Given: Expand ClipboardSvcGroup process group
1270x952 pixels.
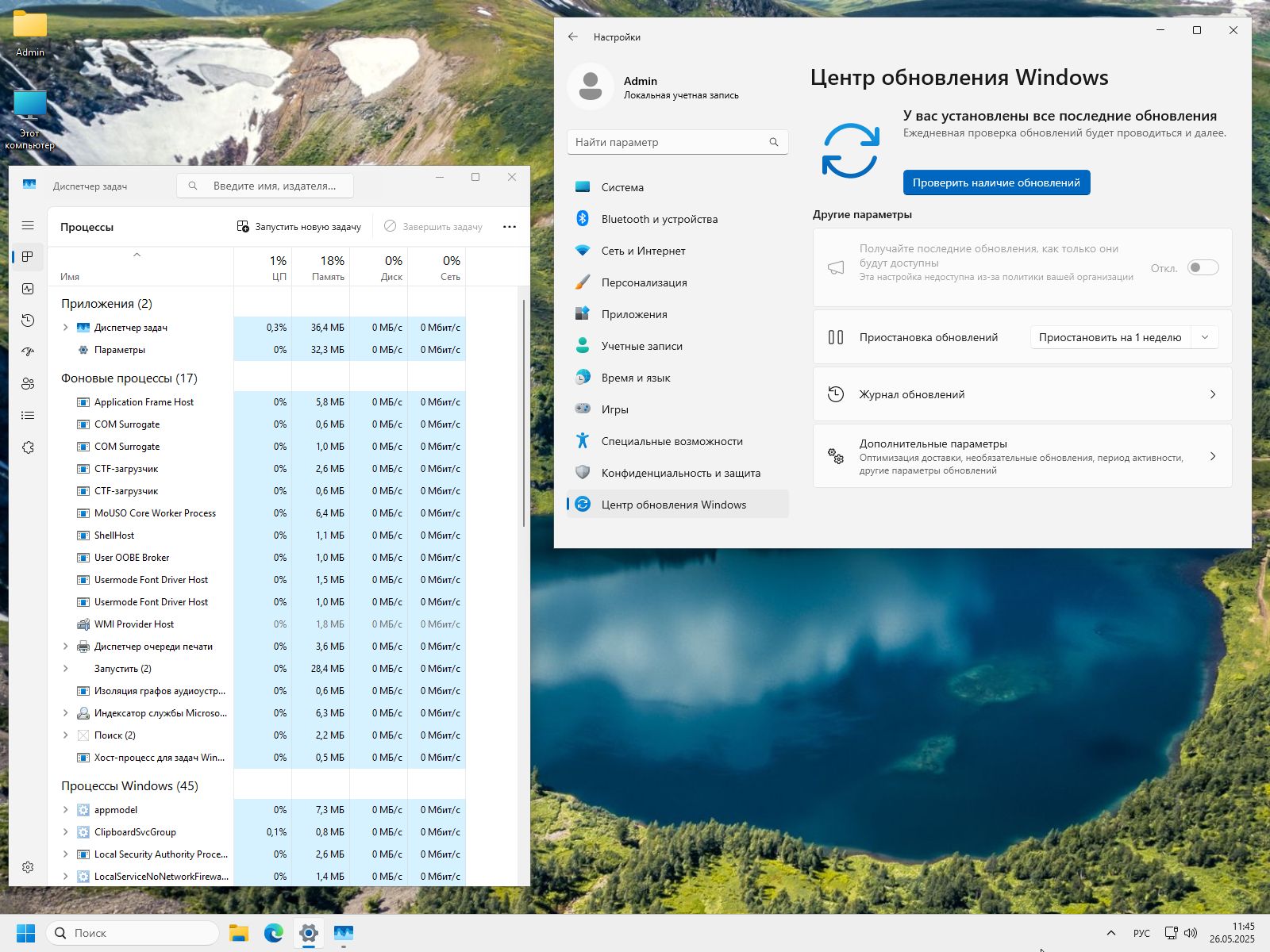Looking at the screenshot, I should pyautogui.click(x=66, y=832).
